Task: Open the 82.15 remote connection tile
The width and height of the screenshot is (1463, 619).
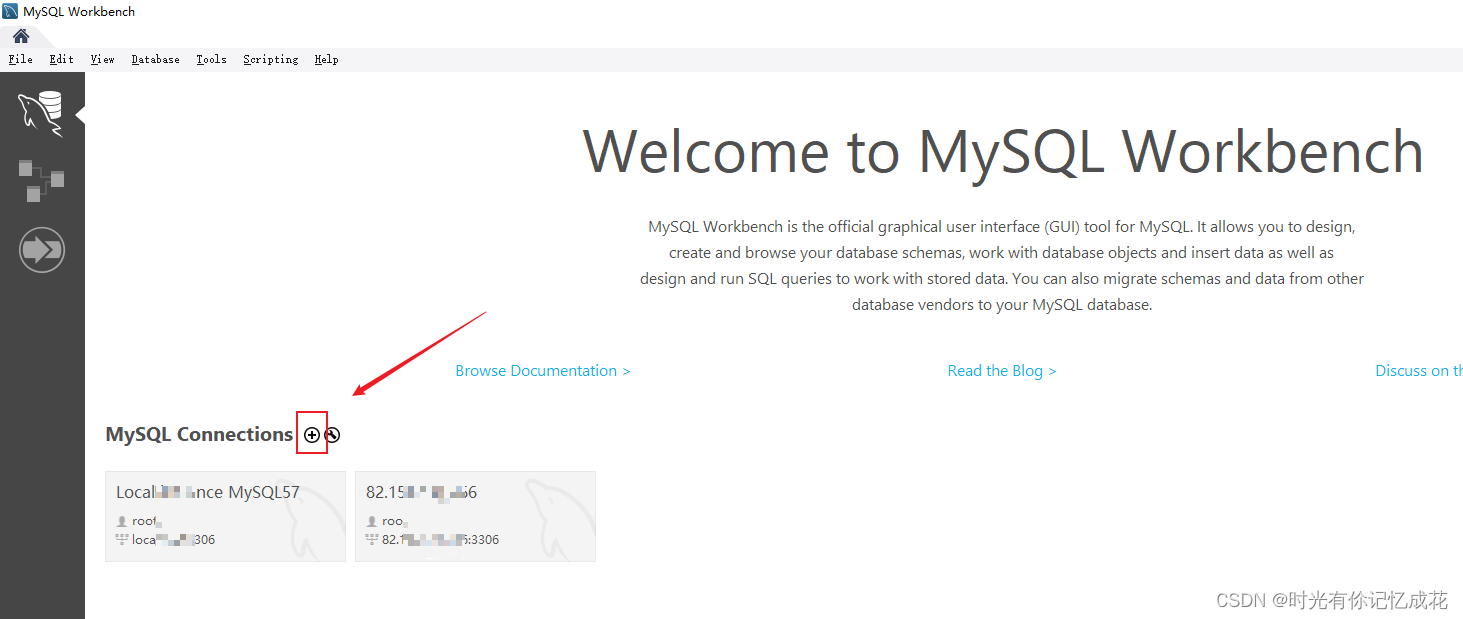Action: point(475,516)
